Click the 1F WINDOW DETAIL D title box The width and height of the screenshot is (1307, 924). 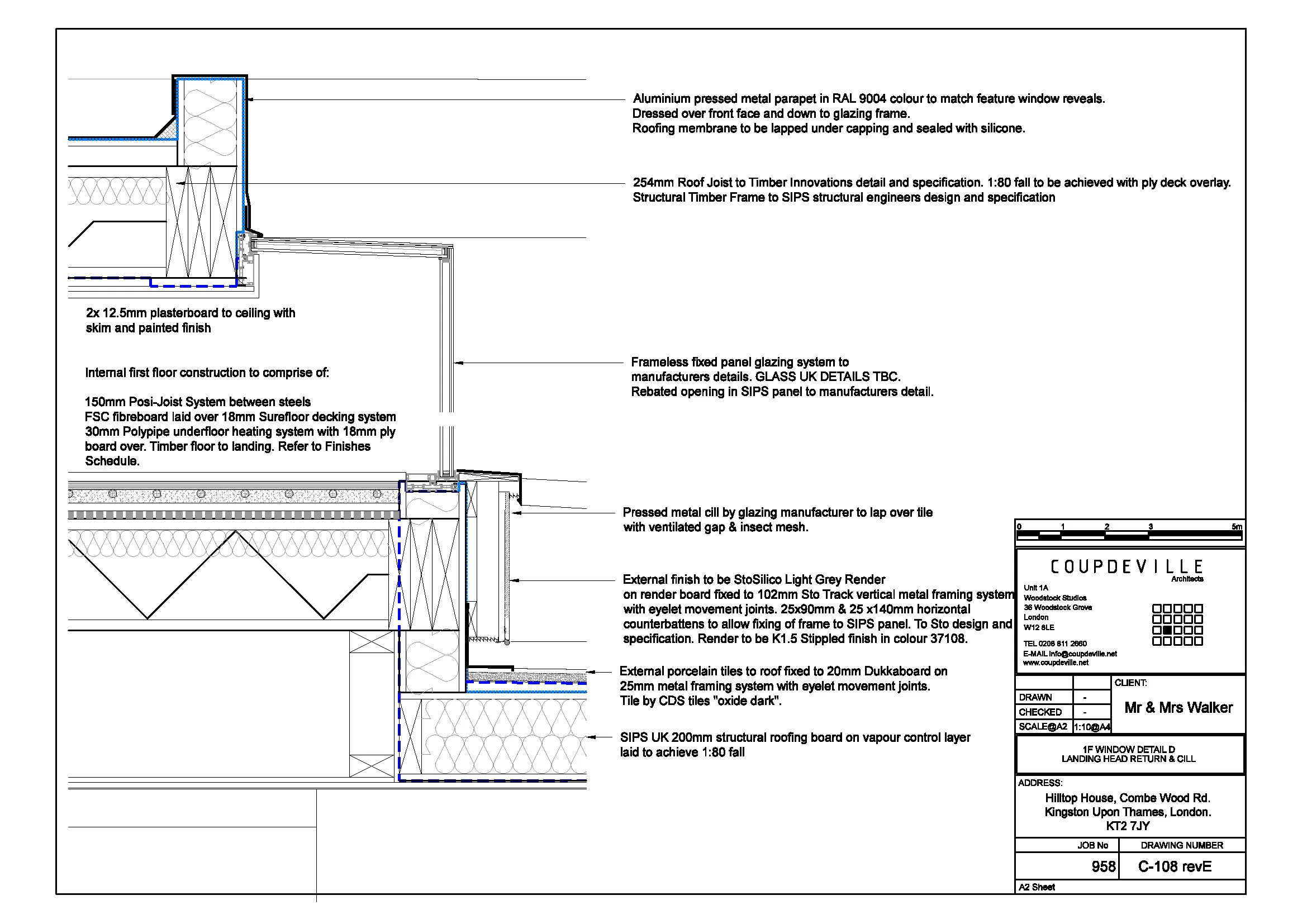pos(1128,754)
